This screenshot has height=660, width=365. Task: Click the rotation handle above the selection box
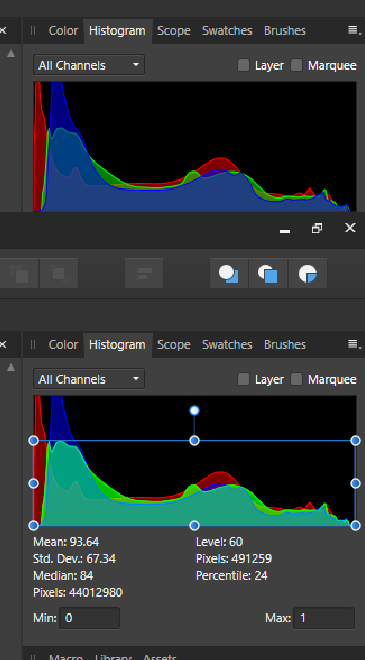coord(194,410)
